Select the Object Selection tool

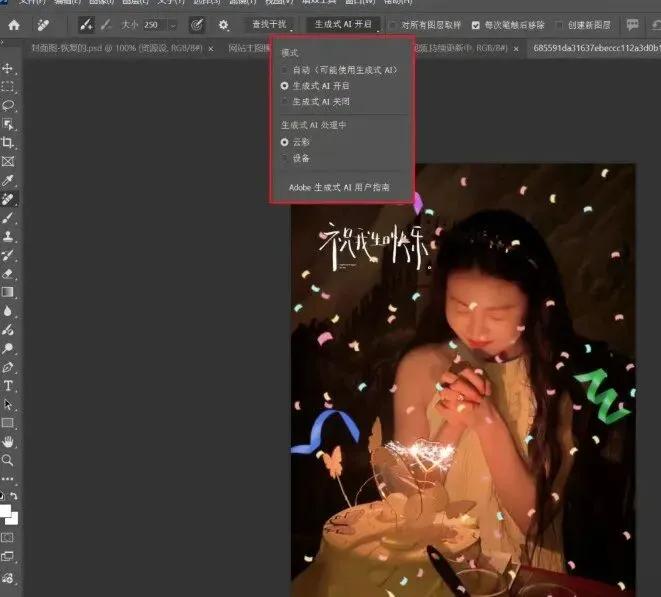(x=8, y=124)
